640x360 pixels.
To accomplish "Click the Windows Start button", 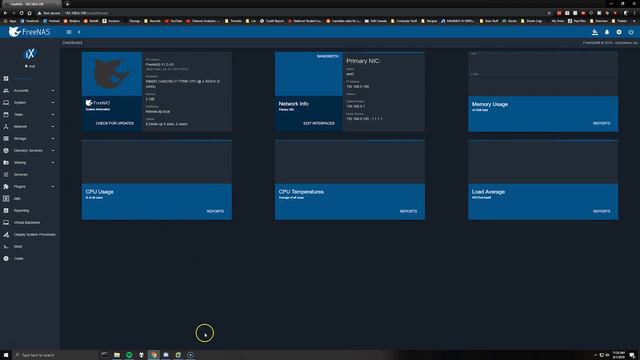I will [x=6, y=355].
